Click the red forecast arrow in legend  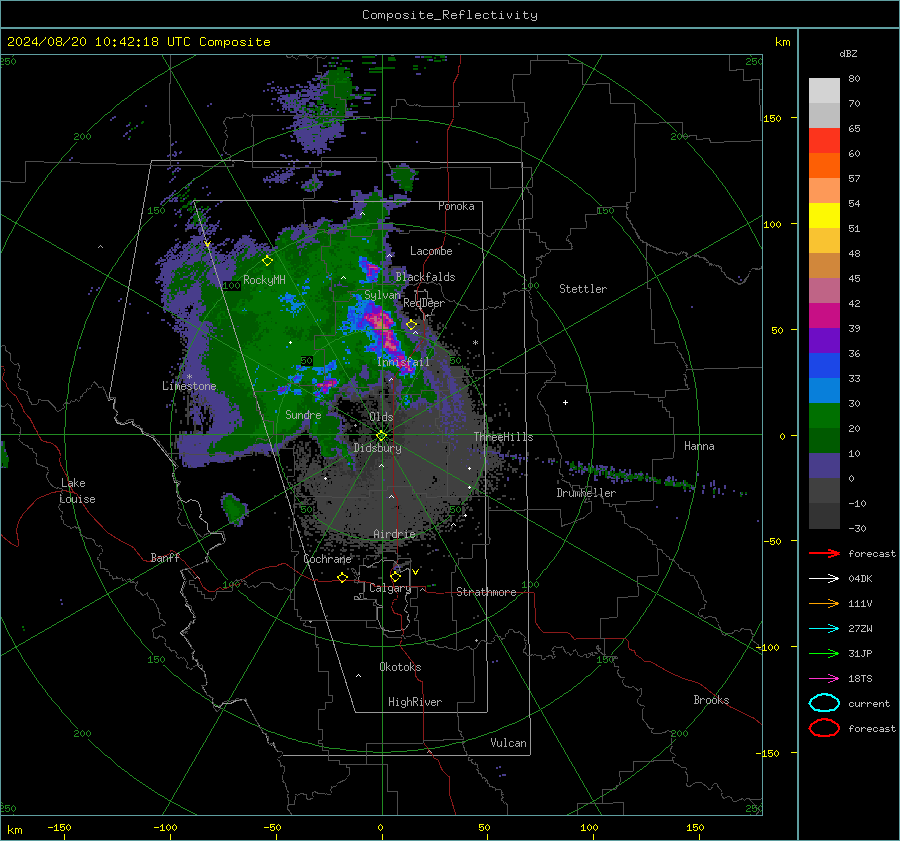coord(824,553)
